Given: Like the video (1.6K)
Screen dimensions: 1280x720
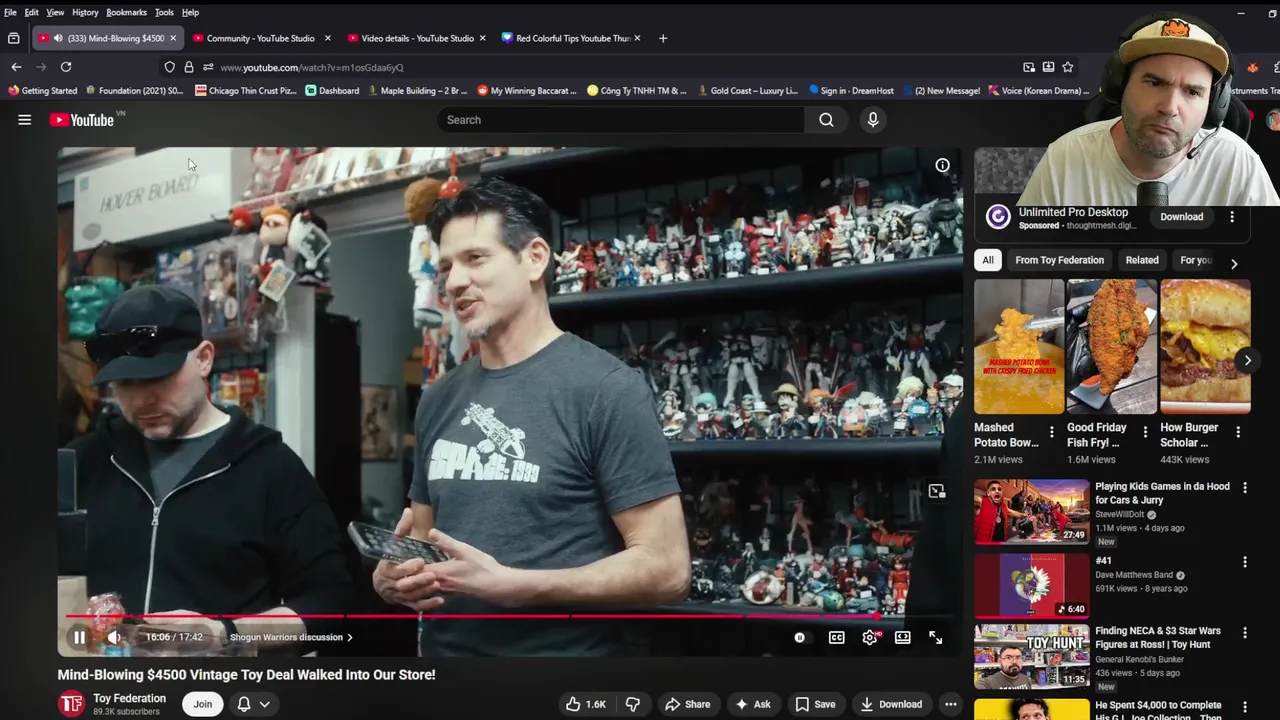Looking at the screenshot, I should point(586,704).
